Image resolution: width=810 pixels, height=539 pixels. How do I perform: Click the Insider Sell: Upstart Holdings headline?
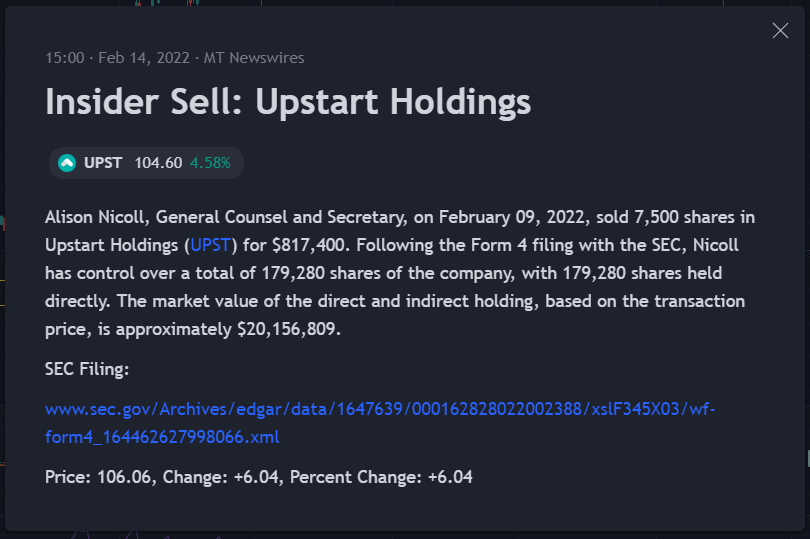coord(288,103)
